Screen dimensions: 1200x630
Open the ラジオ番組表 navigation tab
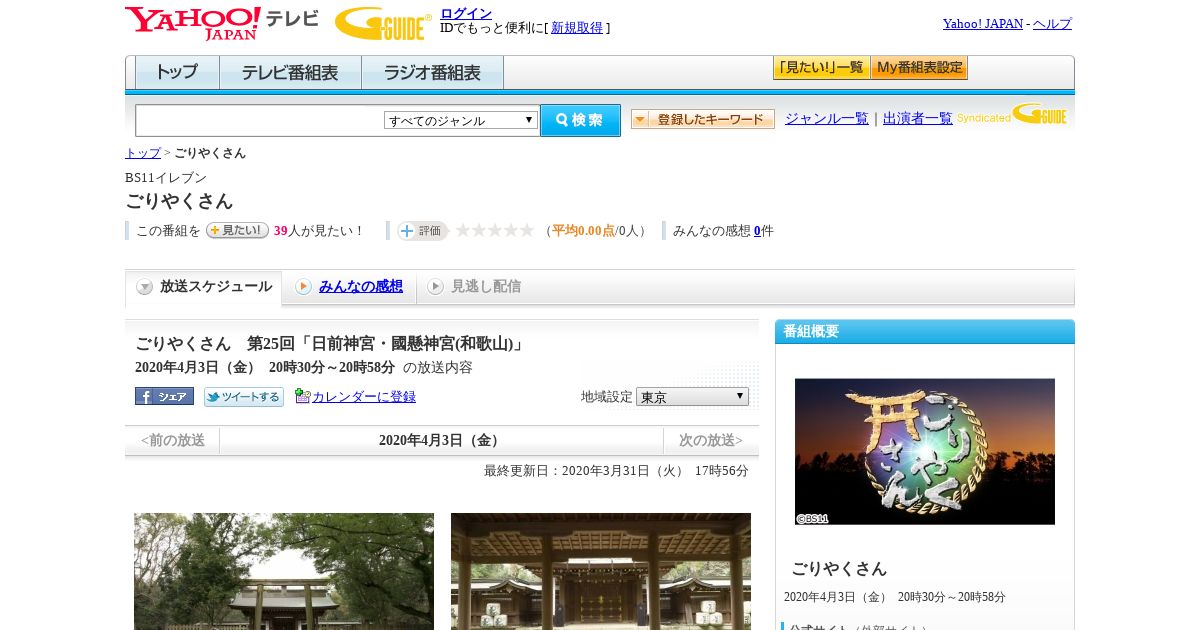[432, 73]
